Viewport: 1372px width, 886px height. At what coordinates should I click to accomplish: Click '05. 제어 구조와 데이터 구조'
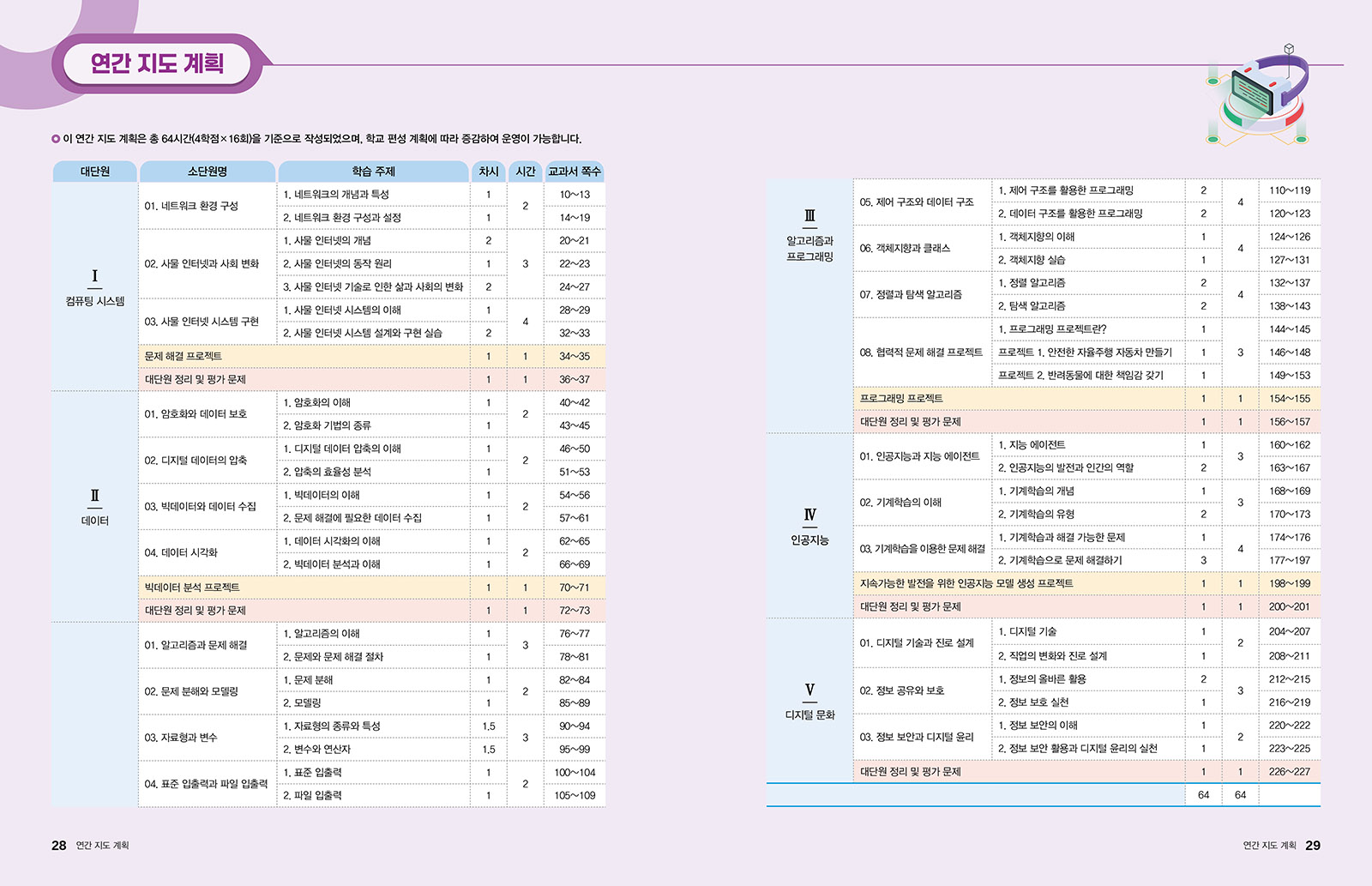point(917,202)
